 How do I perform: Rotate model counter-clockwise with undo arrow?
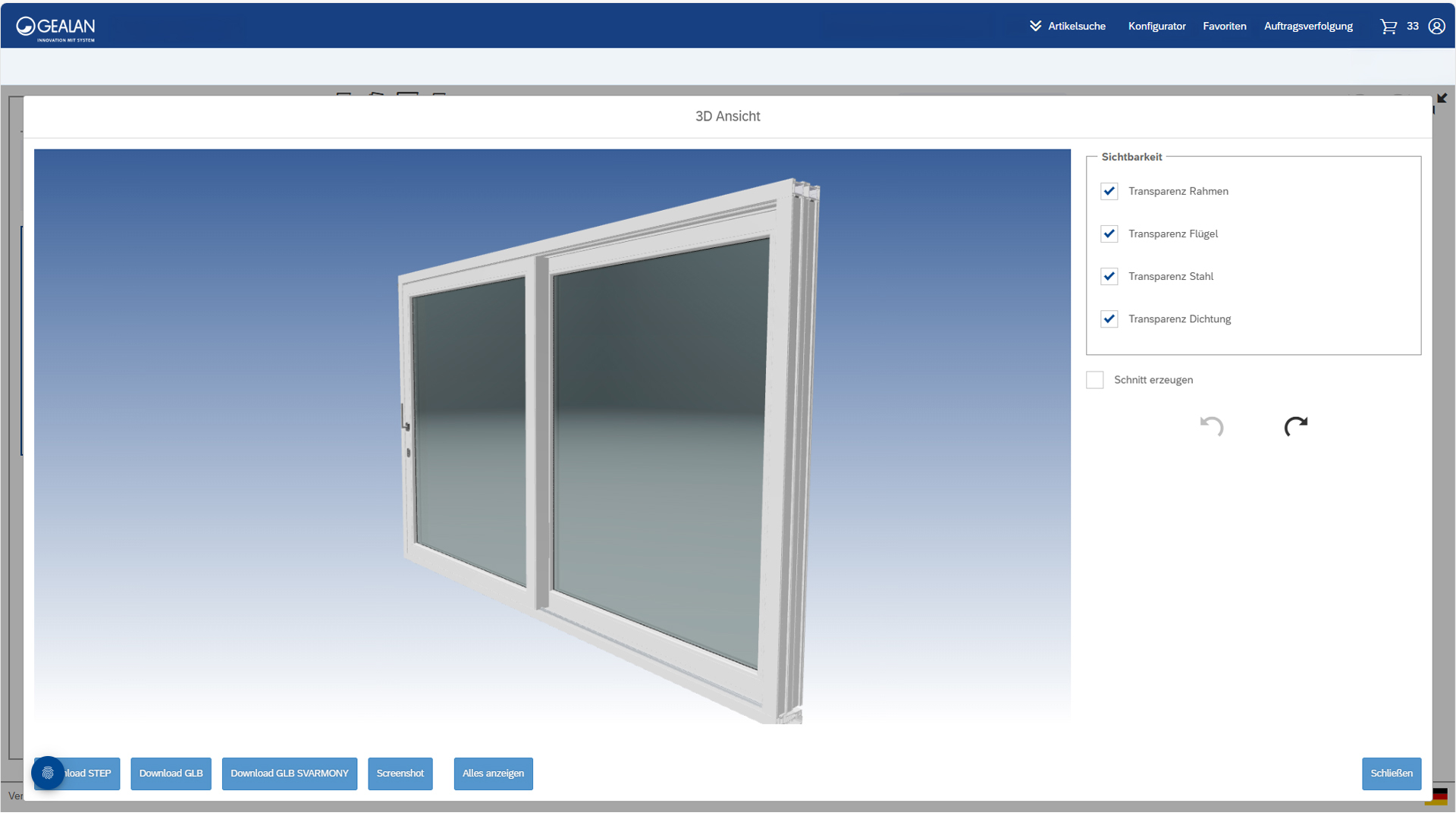click(x=1212, y=426)
